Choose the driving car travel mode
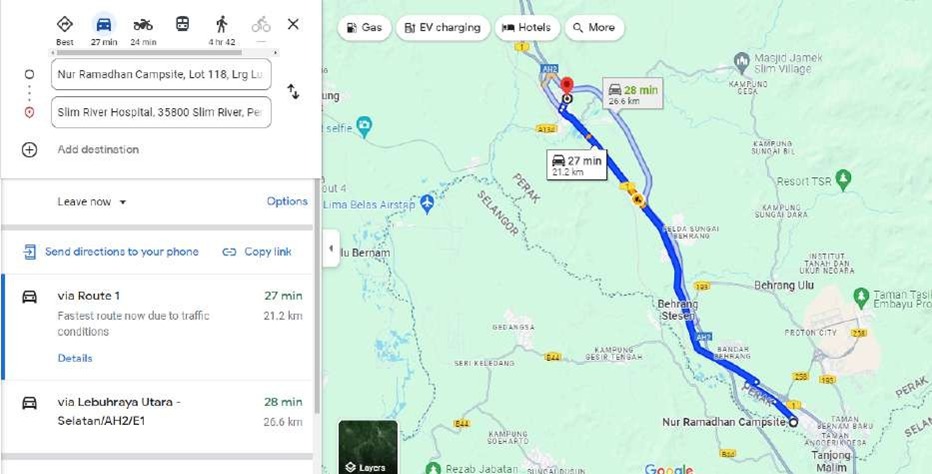 pos(103,24)
